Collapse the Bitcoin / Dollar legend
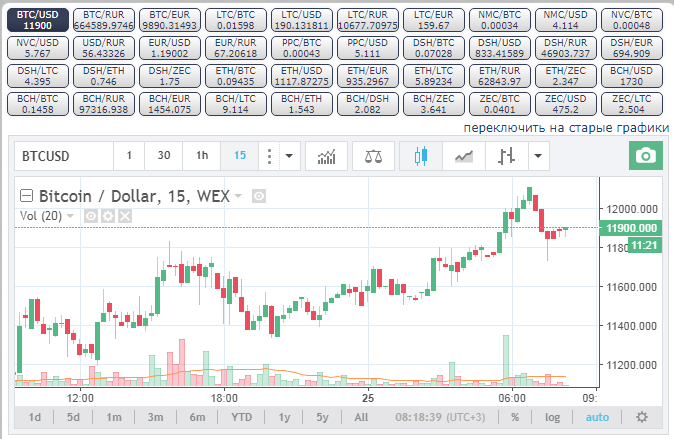The image size is (674, 439). tap(26, 197)
